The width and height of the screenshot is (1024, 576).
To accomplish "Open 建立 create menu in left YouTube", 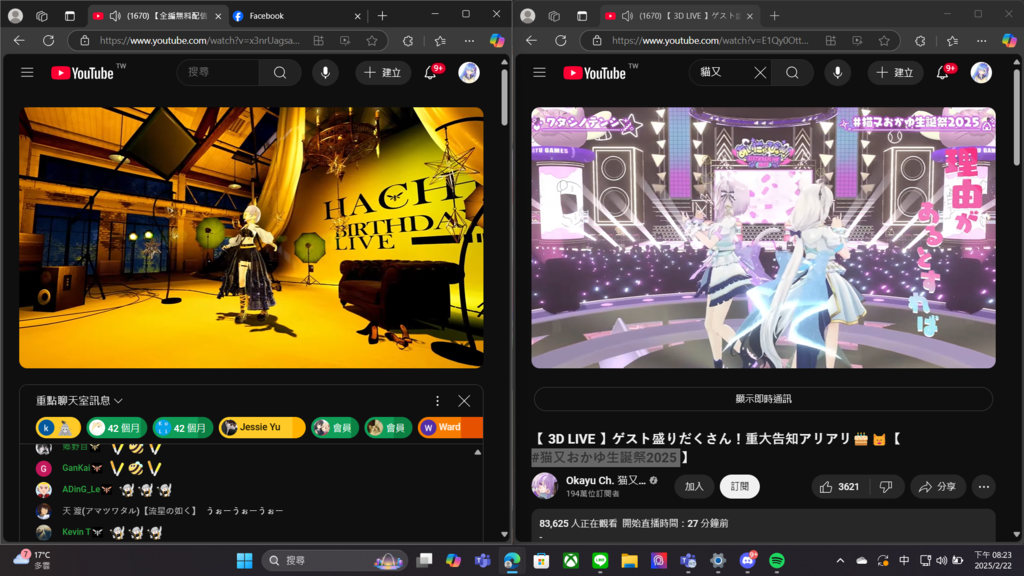I will point(383,72).
